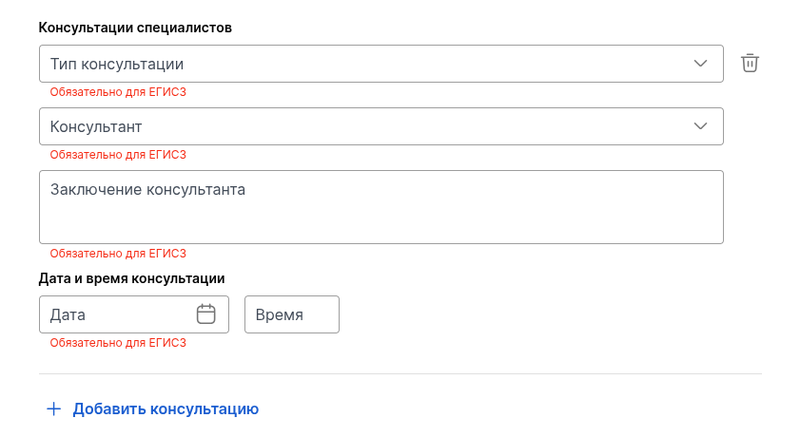Expand the Консультант dropdown chevron

pyautogui.click(x=701, y=126)
